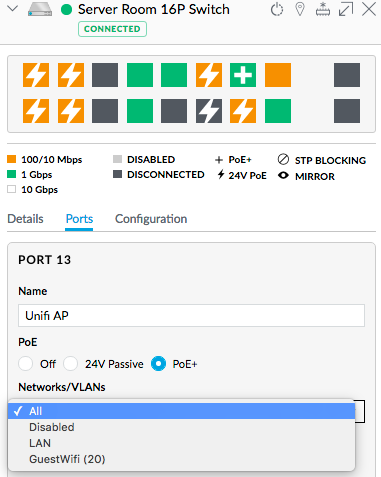This screenshot has width=381, height=477.
Task: Select green 1 Gbps port 16
Action: [x=278, y=111]
